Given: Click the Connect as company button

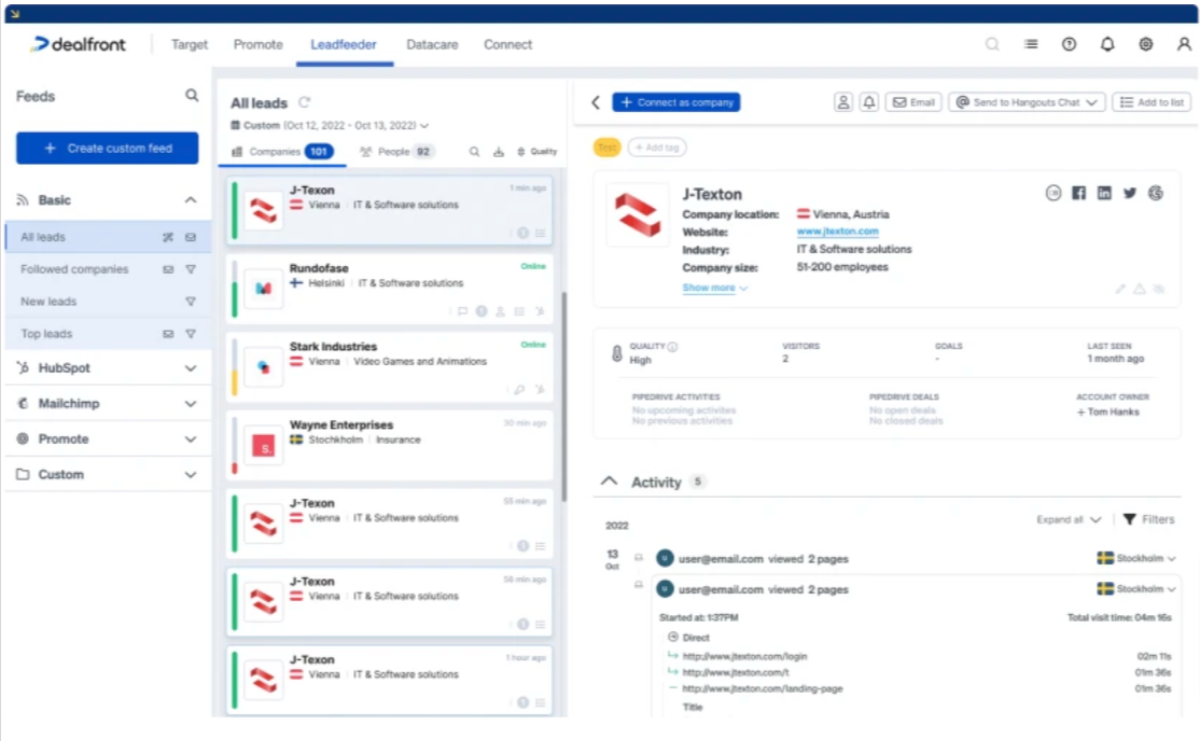Looking at the screenshot, I should (676, 102).
